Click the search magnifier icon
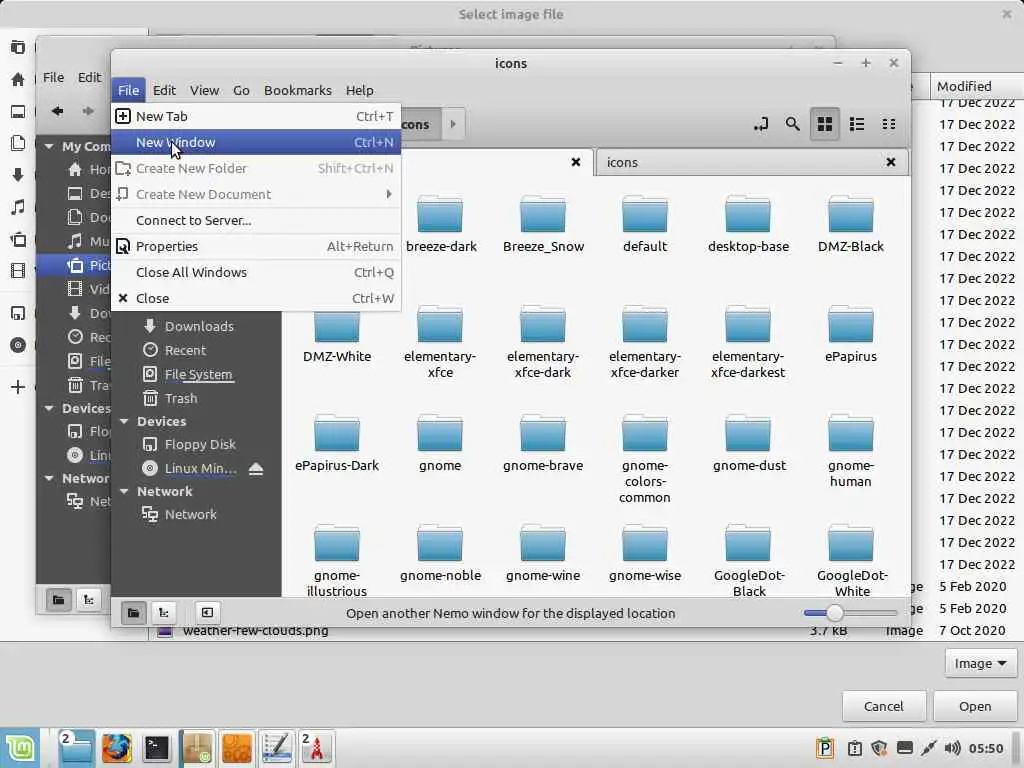This screenshot has height=768, width=1024. click(792, 124)
